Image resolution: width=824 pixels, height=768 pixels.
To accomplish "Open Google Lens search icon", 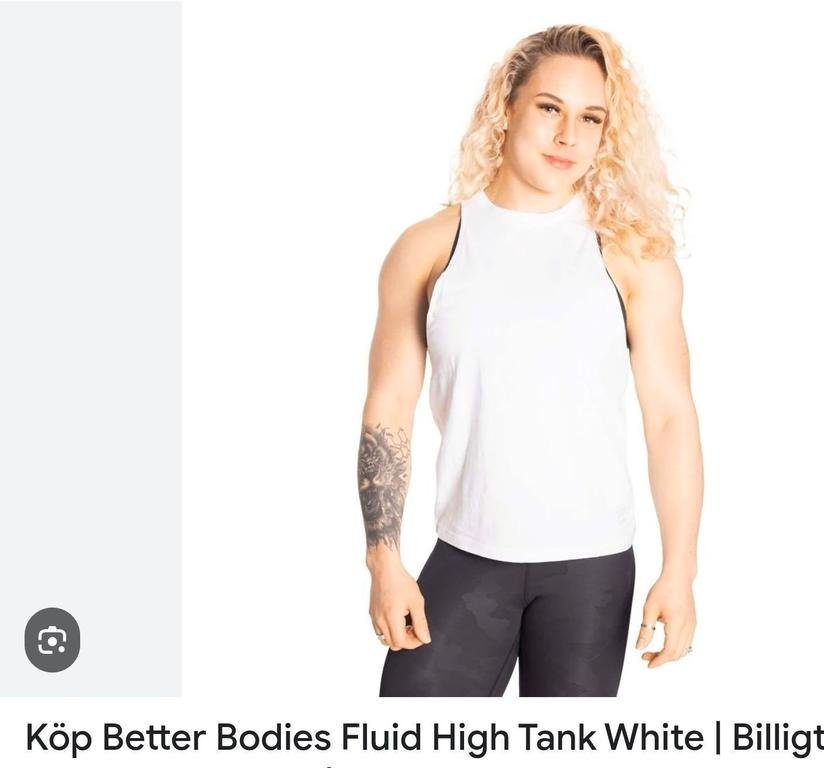I will 53,639.
